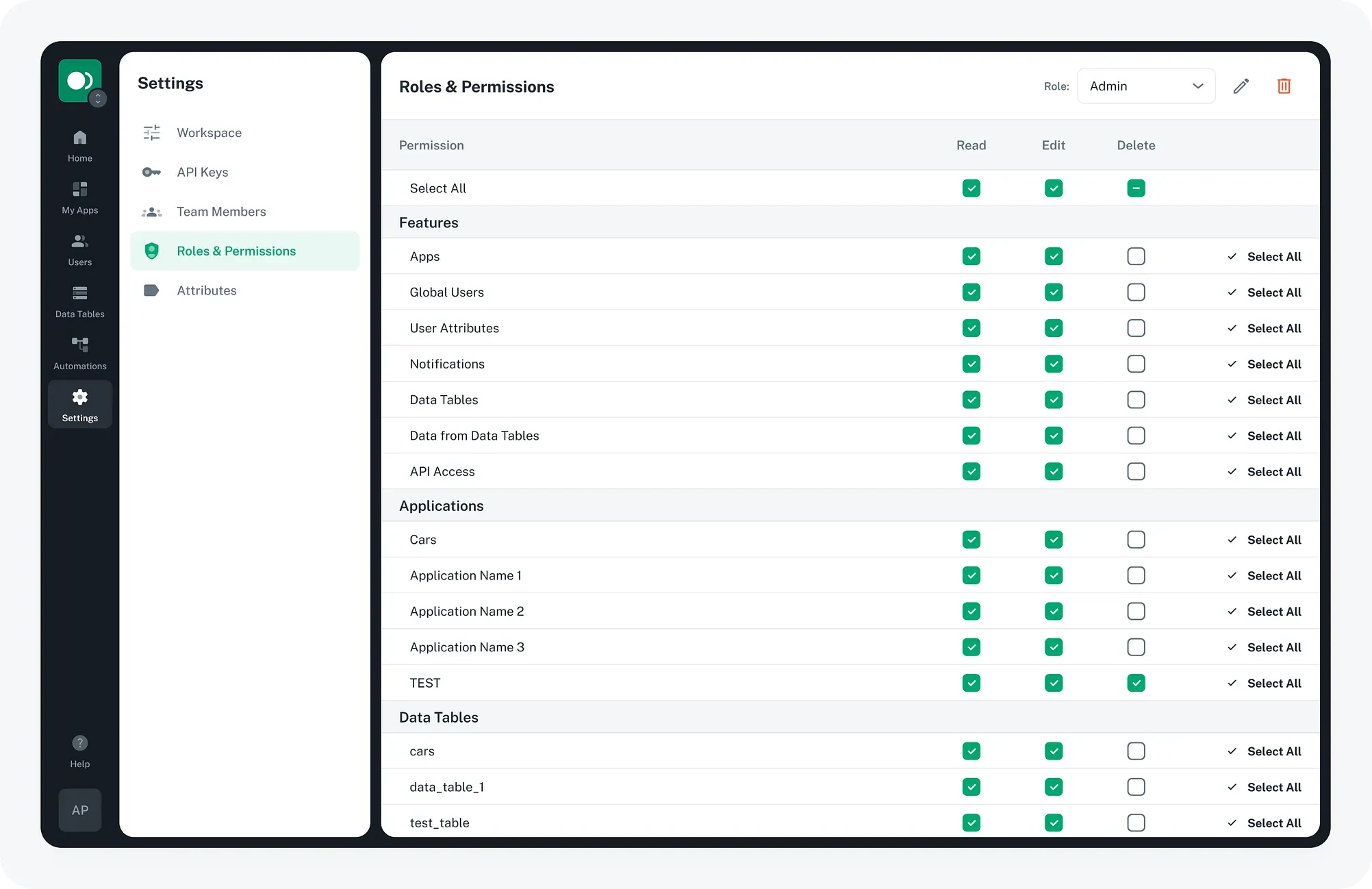Toggle Read checkbox for Global Users
The height and width of the screenshot is (889, 1372).
point(971,292)
